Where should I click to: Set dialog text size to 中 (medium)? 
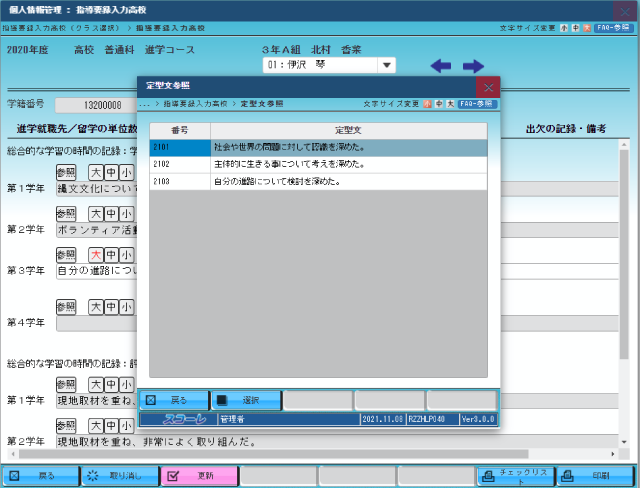point(440,103)
